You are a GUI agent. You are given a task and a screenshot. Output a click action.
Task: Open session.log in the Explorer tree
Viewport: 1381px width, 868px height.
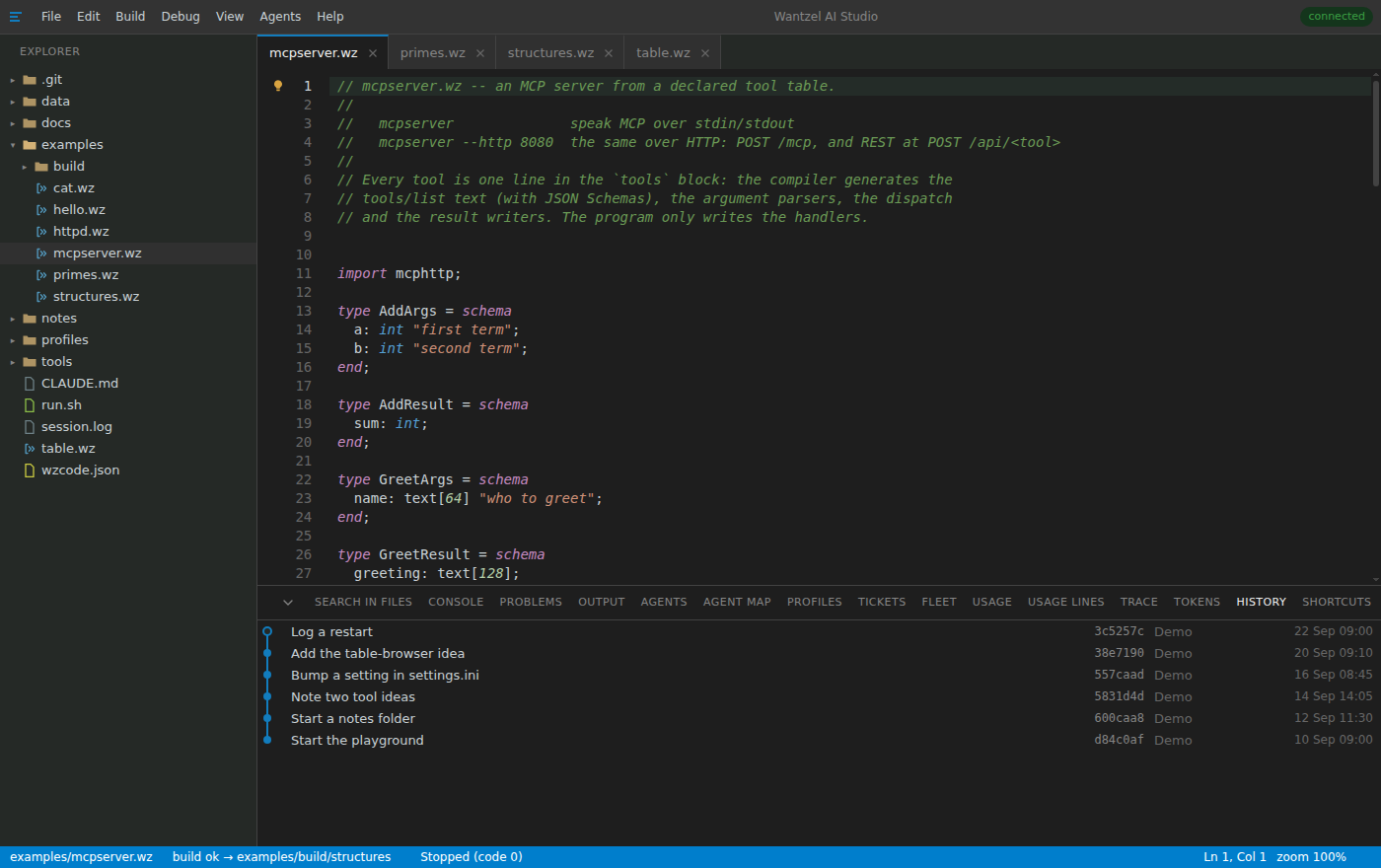click(128, 427)
